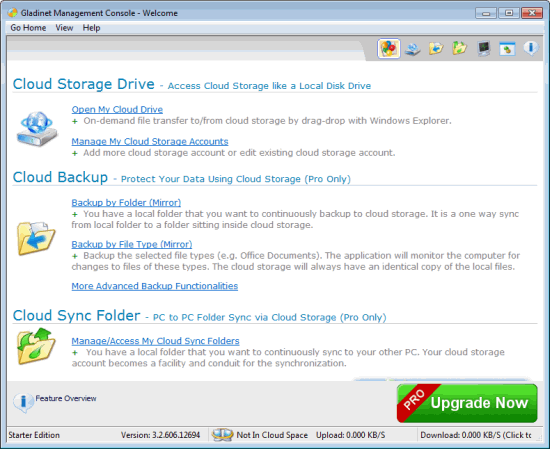The image size is (550, 449).
Task: Click the Cloud Backup heading
Action: [60, 177]
